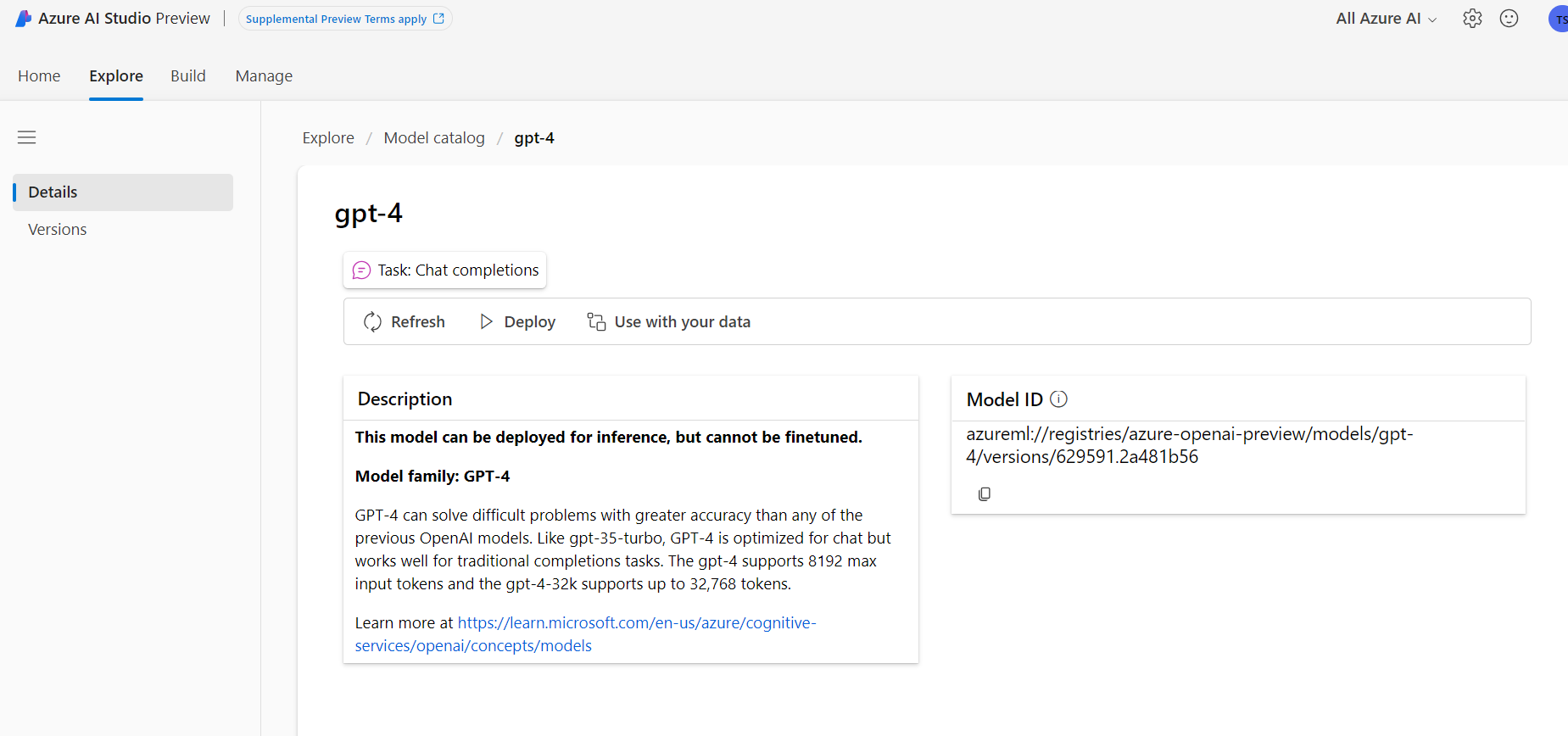Click the Task: Chat completions tag
The image size is (1568, 736).
445,270
